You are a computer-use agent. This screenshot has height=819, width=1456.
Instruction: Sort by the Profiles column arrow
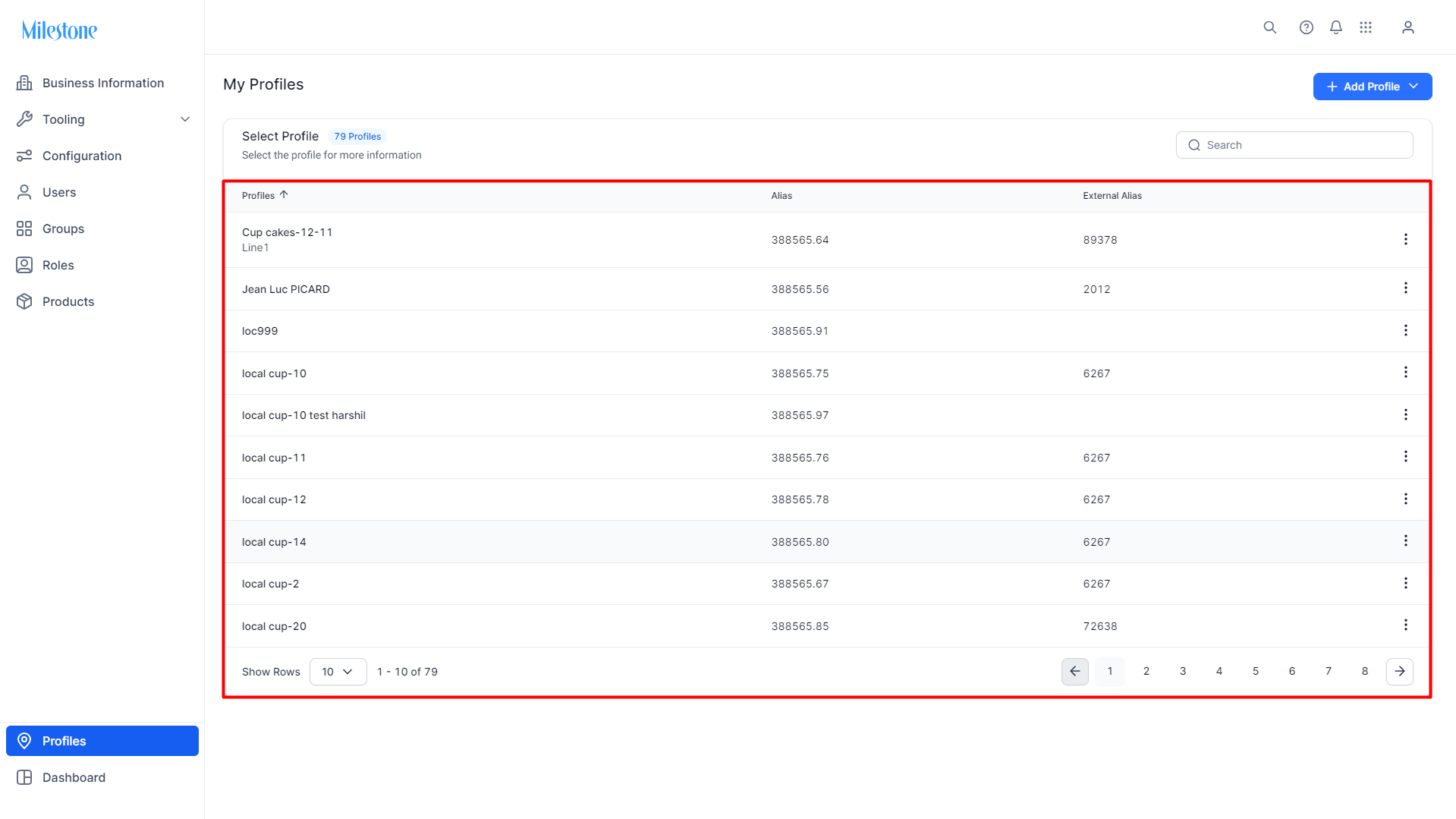pyautogui.click(x=284, y=195)
